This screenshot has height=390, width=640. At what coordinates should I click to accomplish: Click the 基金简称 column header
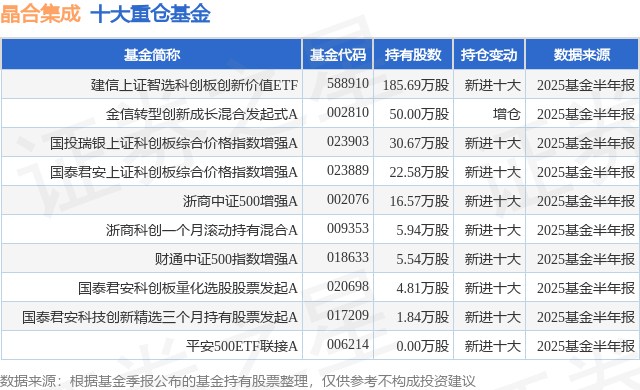coord(152,55)
